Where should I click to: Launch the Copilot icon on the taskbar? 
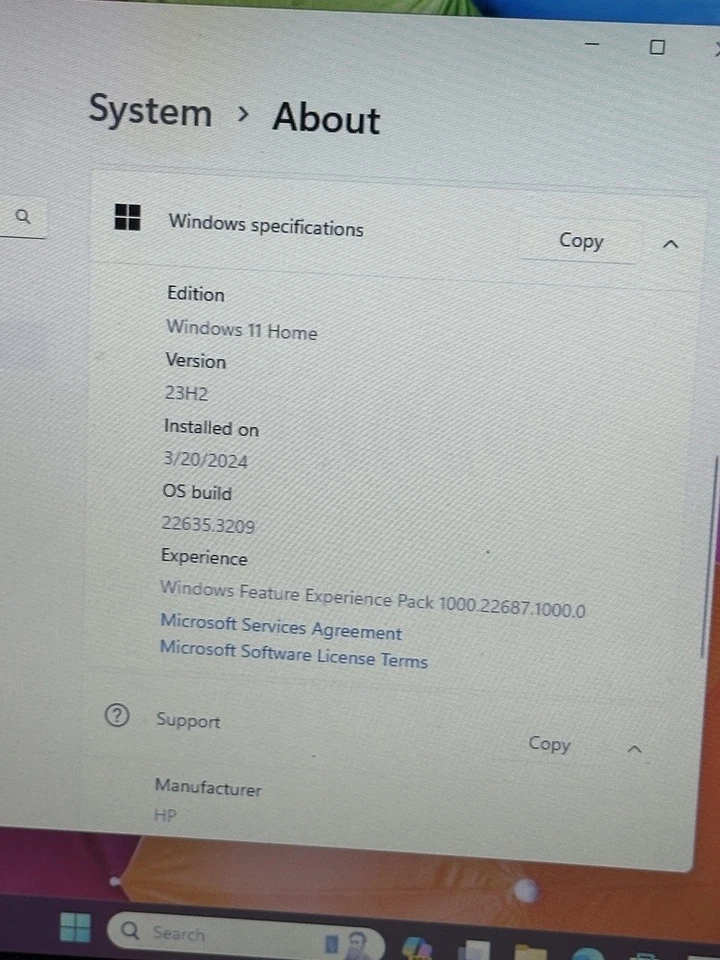coord(418,947)
